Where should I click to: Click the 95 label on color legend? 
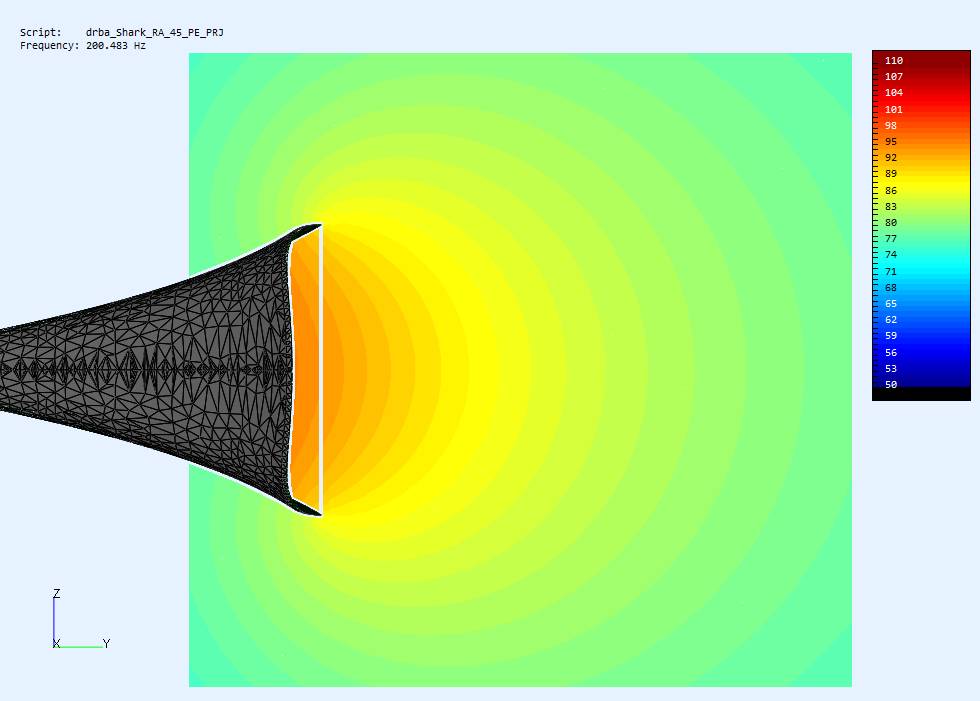[891, 142]
